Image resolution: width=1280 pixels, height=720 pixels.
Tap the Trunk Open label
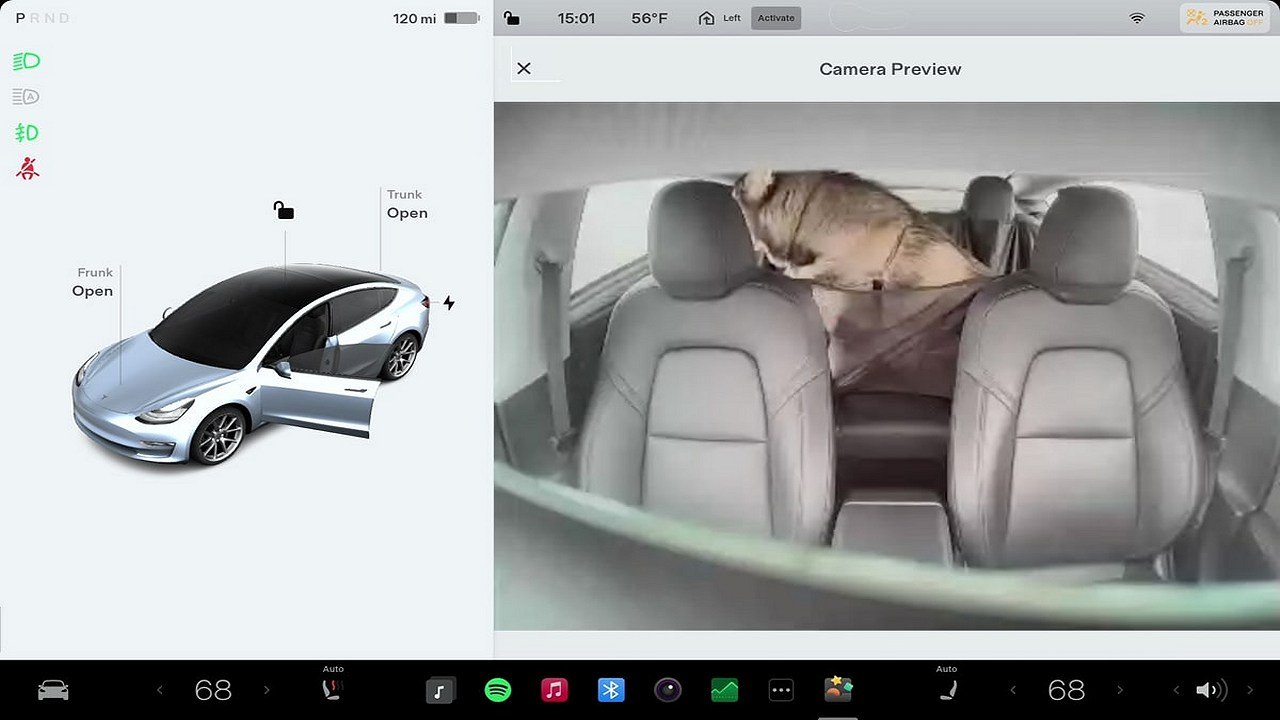(404, 204)
